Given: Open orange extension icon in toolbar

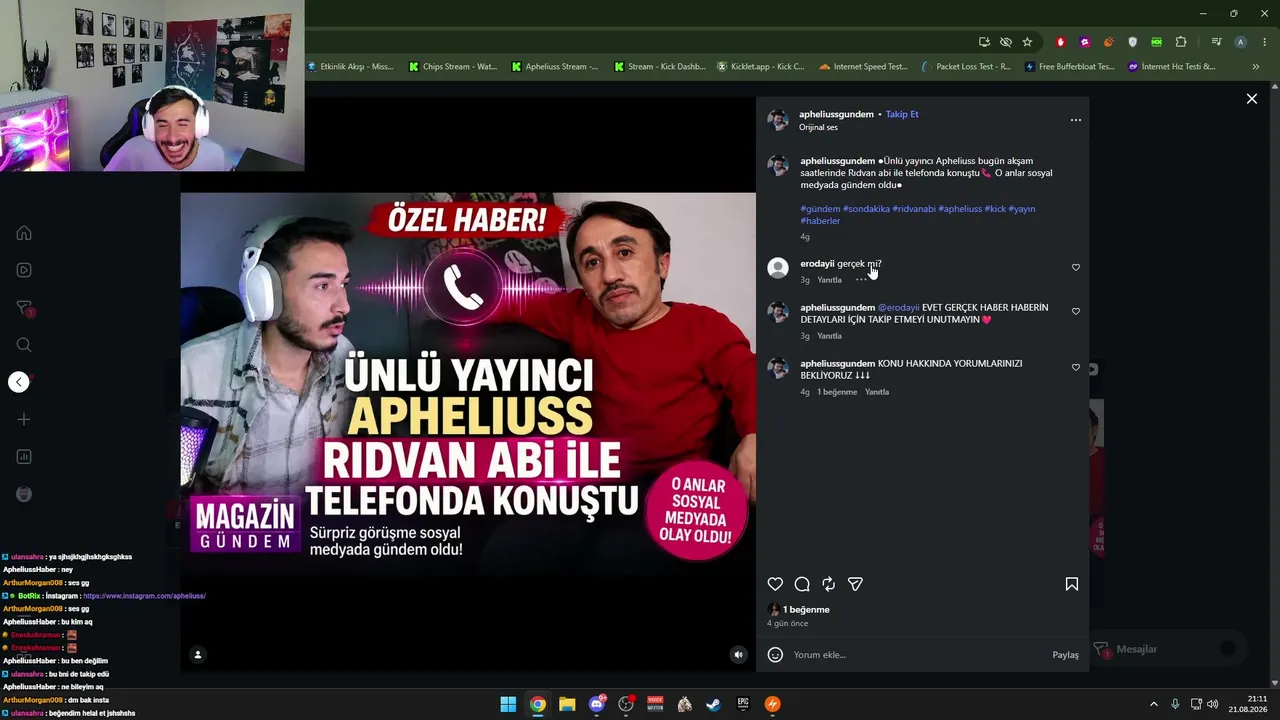Looking at the screenshot, I should [x=1109, y=42].
